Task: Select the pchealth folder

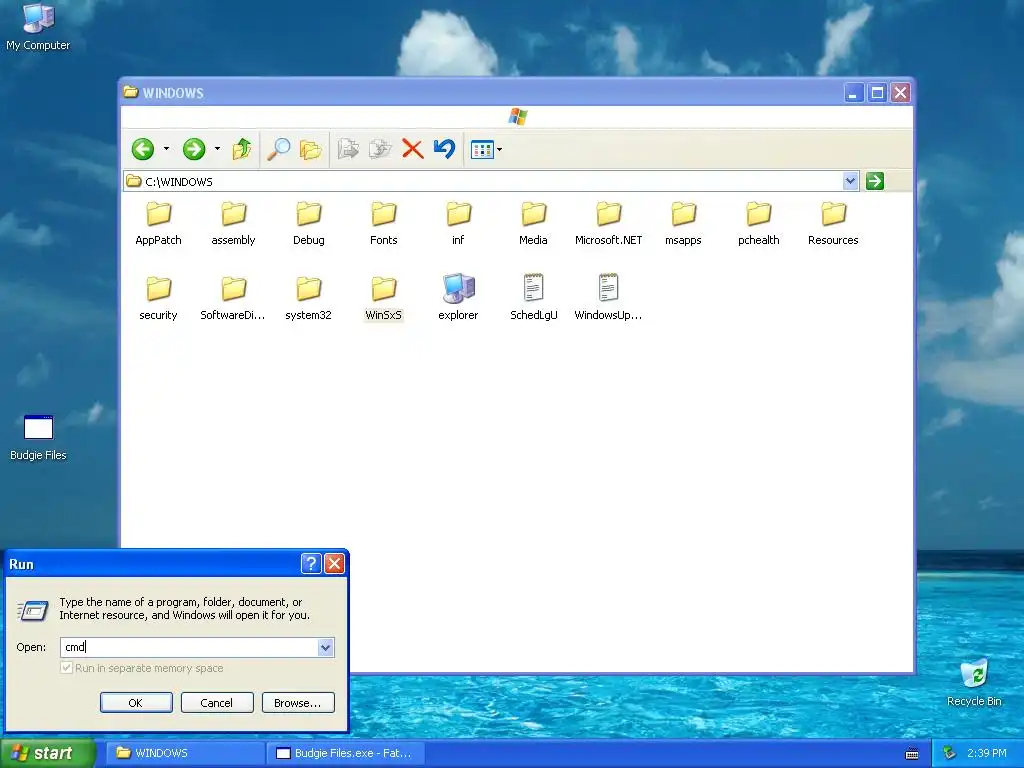Action: click(x=758, y=224)
